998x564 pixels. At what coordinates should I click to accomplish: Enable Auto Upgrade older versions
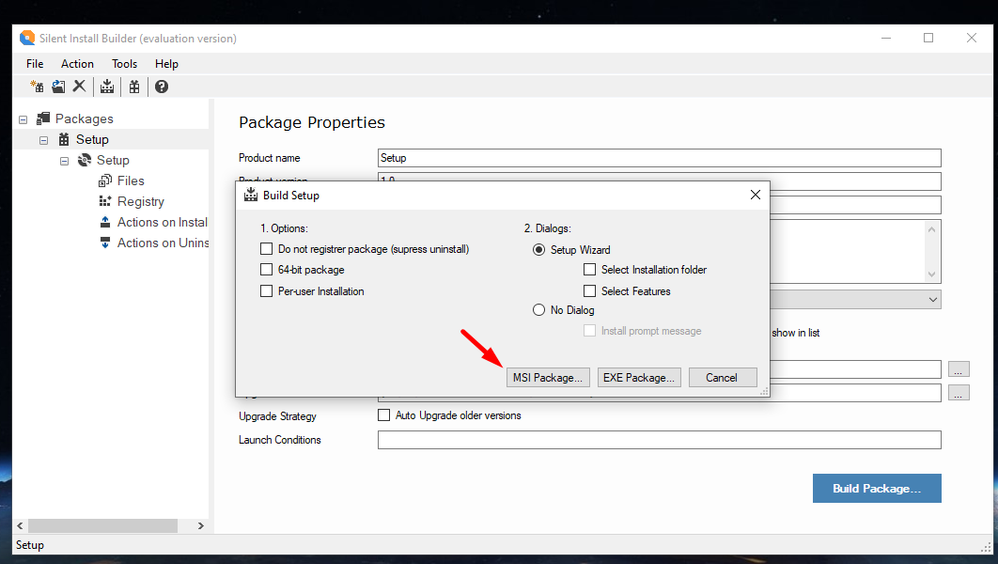[384, 415]
